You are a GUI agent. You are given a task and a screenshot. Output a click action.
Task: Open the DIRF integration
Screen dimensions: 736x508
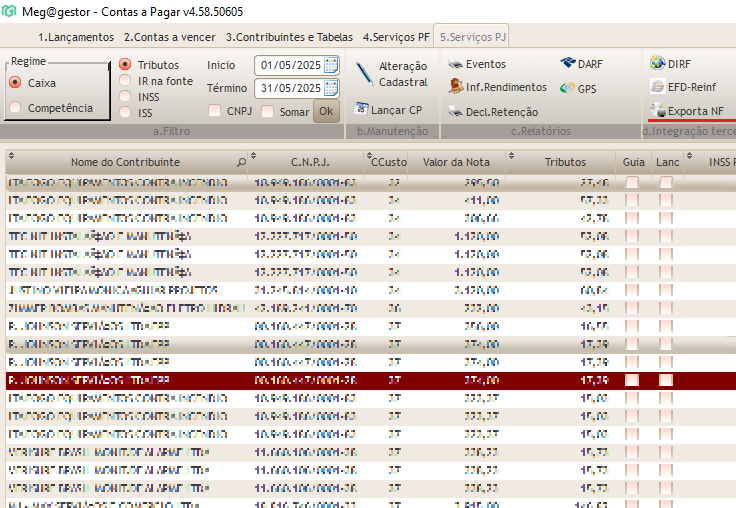coord(658,64)
